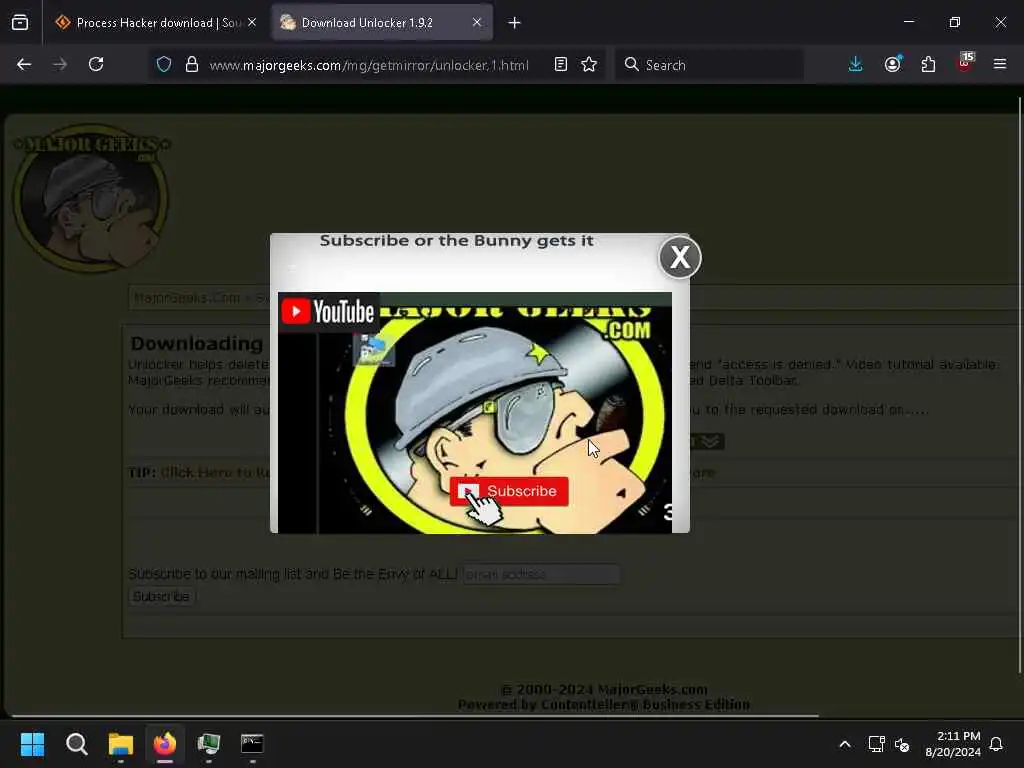The width and height of the screenshot is (1024, 768).
Task: Open Windows taskbar search
Action: pyautogui.click(x=76, y=744)
